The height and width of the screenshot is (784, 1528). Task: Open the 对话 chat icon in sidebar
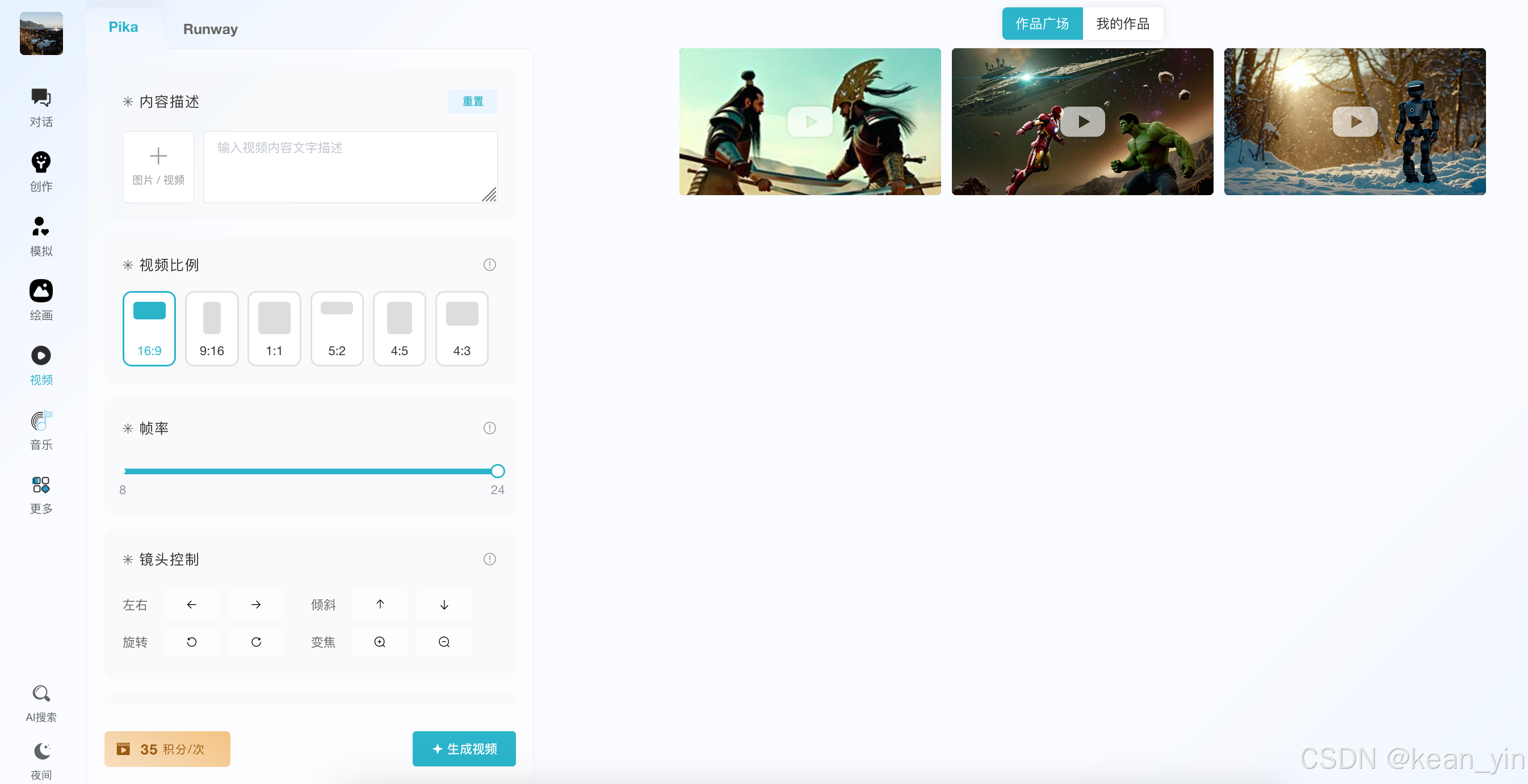click(41, 99)
